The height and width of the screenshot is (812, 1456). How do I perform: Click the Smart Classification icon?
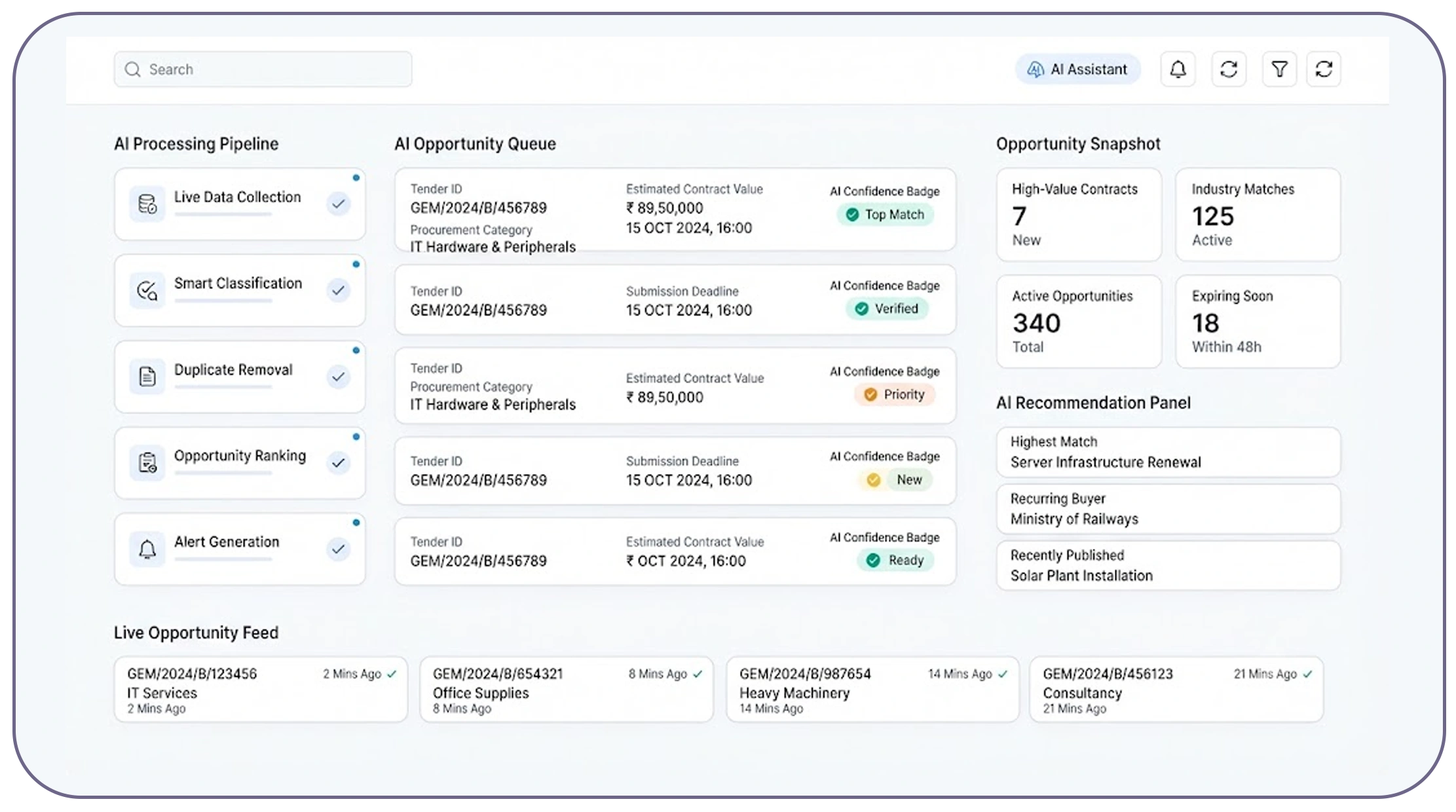tap(147, 291)
